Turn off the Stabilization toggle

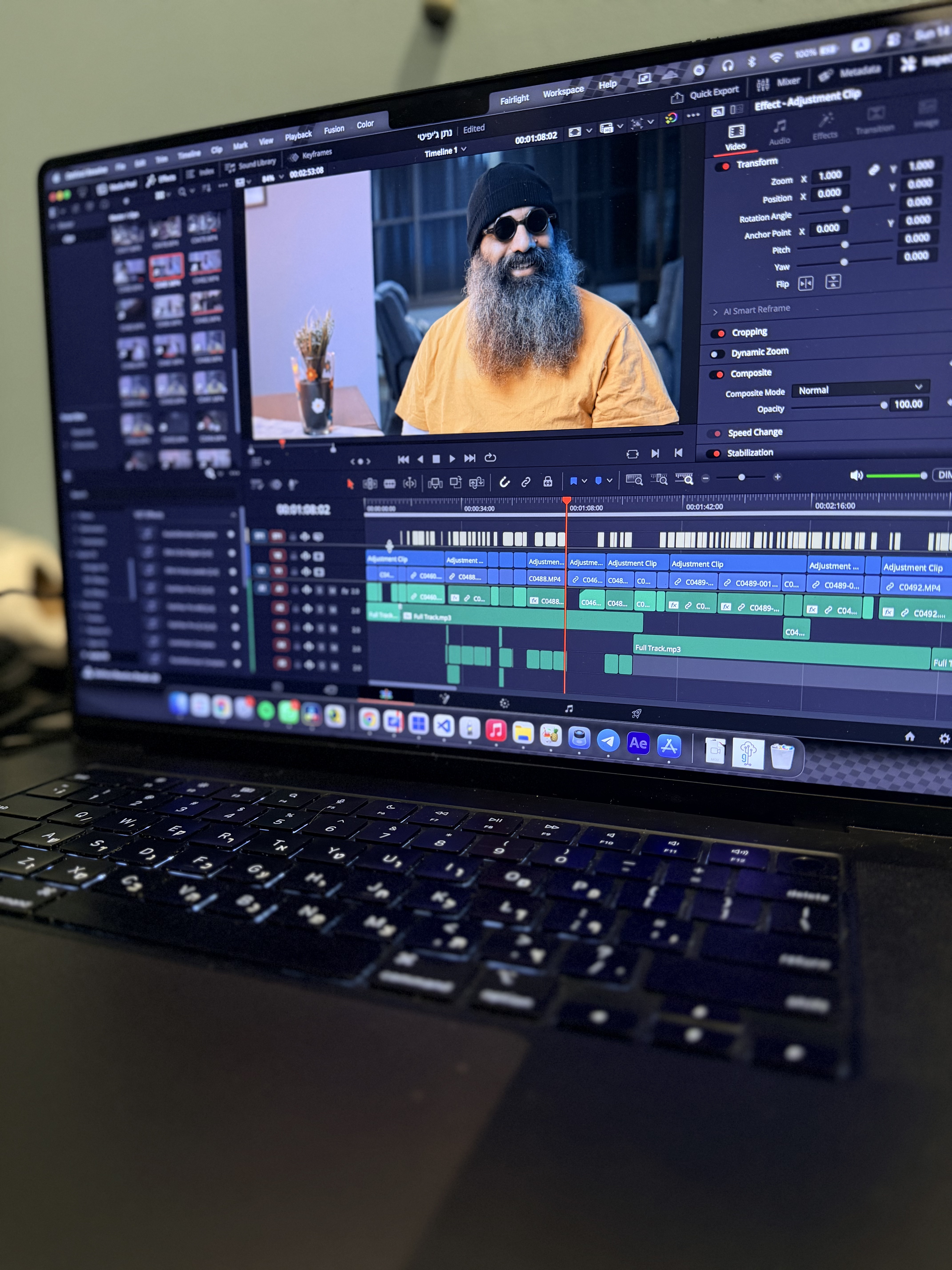pos(713,454)
